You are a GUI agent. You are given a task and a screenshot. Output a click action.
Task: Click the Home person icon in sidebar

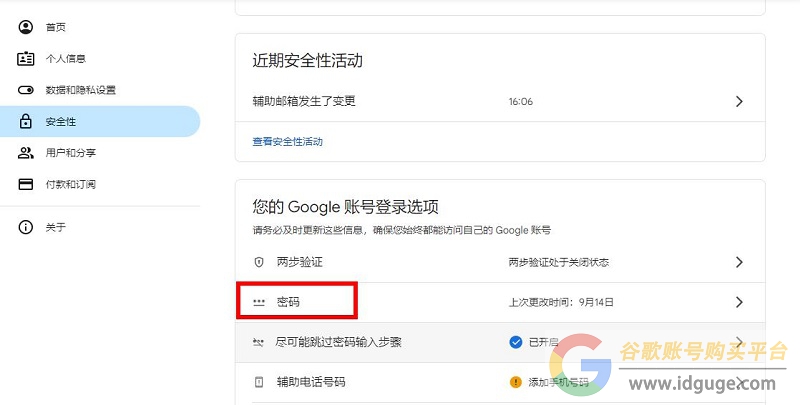point(26,27)
